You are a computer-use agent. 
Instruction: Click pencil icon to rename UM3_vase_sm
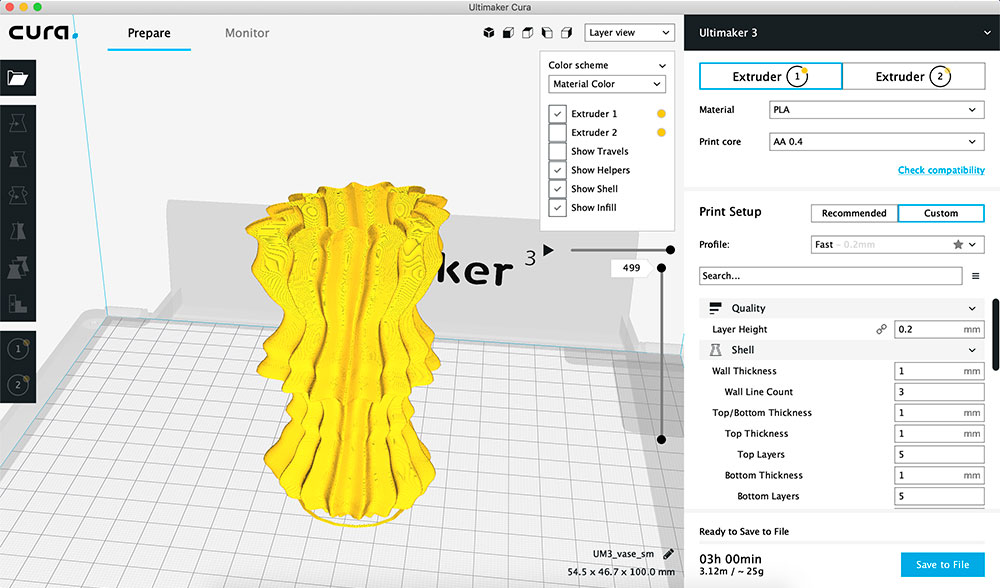(668, 554)
